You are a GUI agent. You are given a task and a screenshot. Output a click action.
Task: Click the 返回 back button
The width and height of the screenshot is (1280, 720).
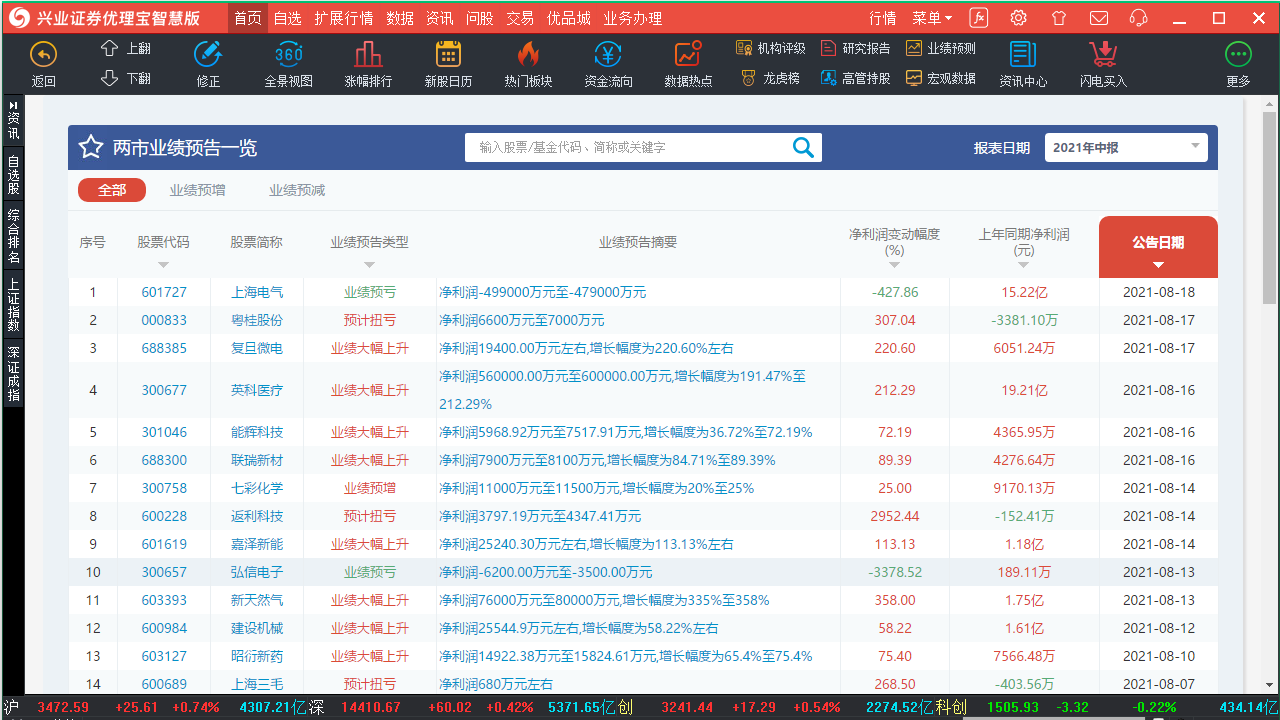[x=43, y=60]
